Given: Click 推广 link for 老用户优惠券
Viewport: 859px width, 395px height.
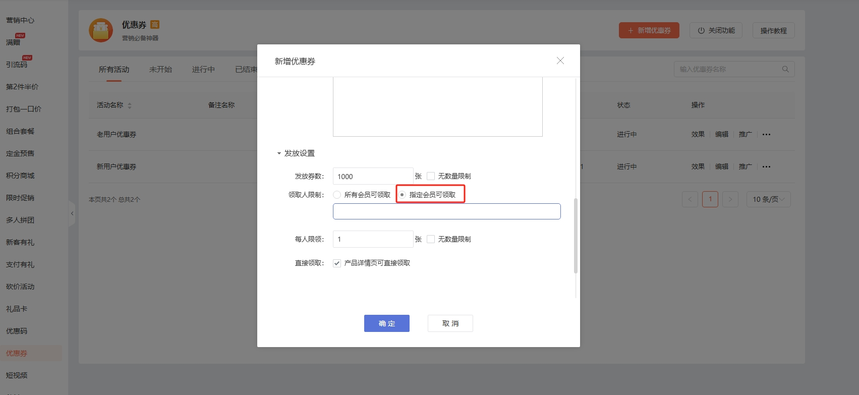Looking at the screenshot, I should click(745, 134).
